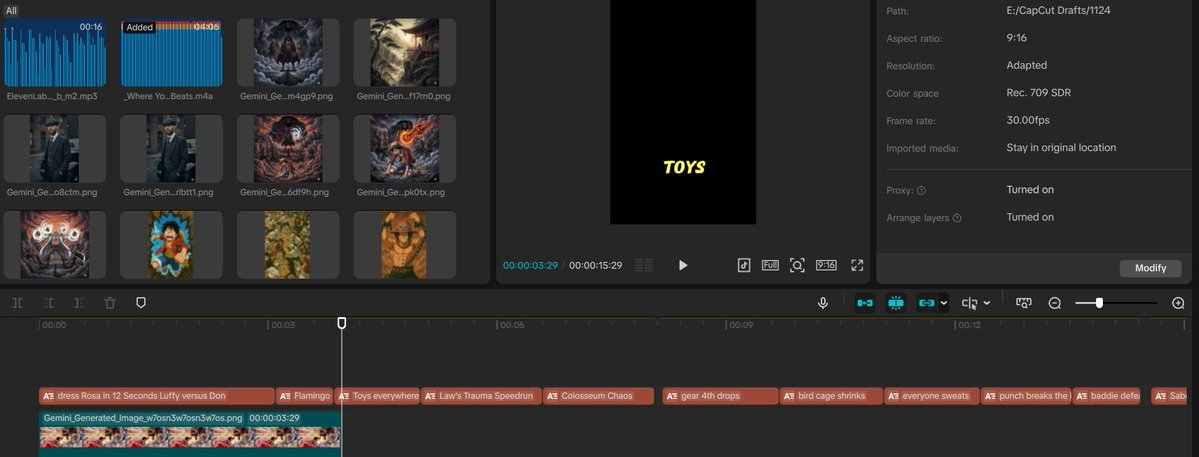Select the 'Colosseum Chaos' text clip
Image resolution: width=1199 pixels, height=457 pixels.
598,396
